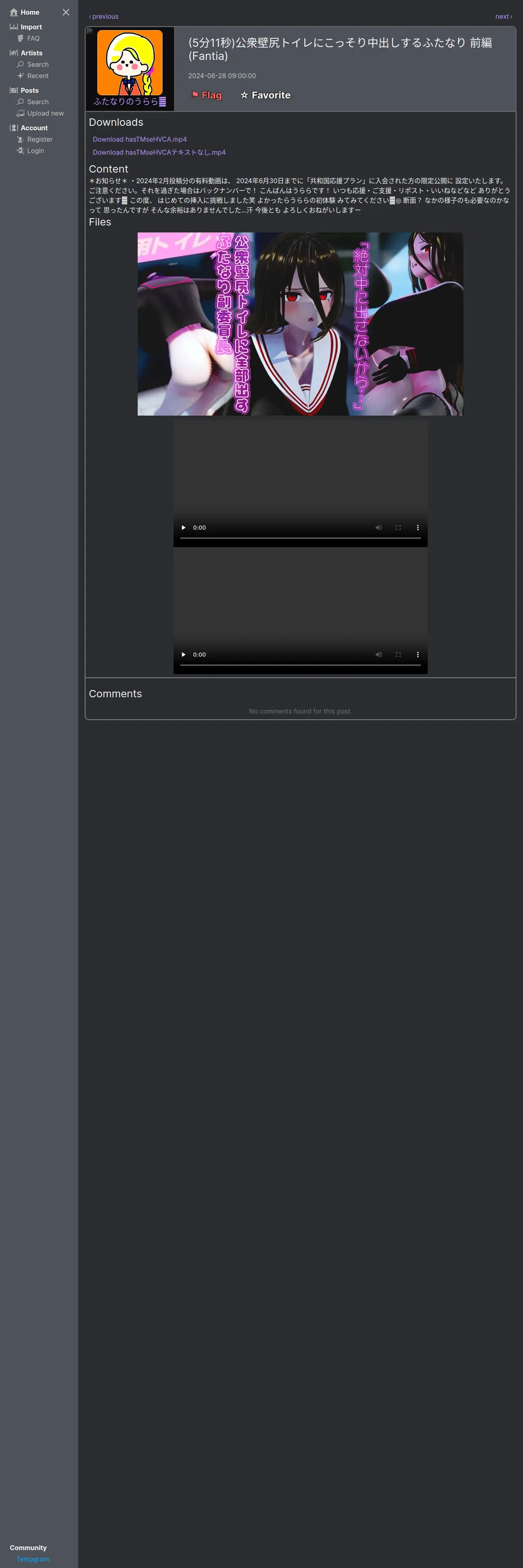Click the magnifier icon under Artists
The width and height of the screenshot is (523, 1568).
tap(21, 65)
